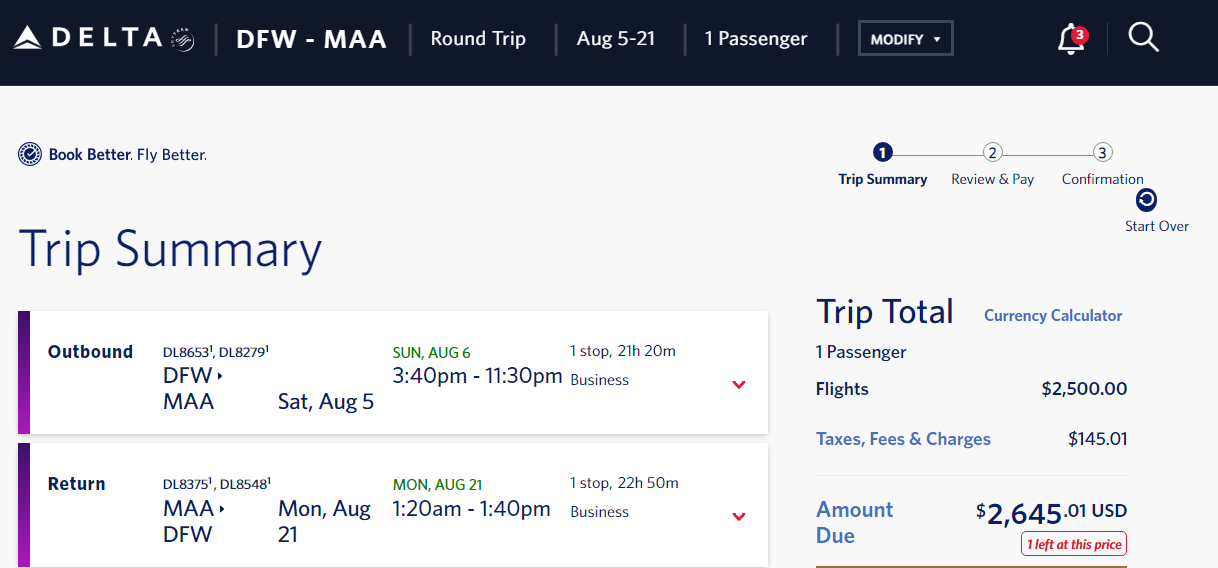The image size is (1218, 568).
Task: Click step 1 Trip Summary circle
Action: point(882,153)
